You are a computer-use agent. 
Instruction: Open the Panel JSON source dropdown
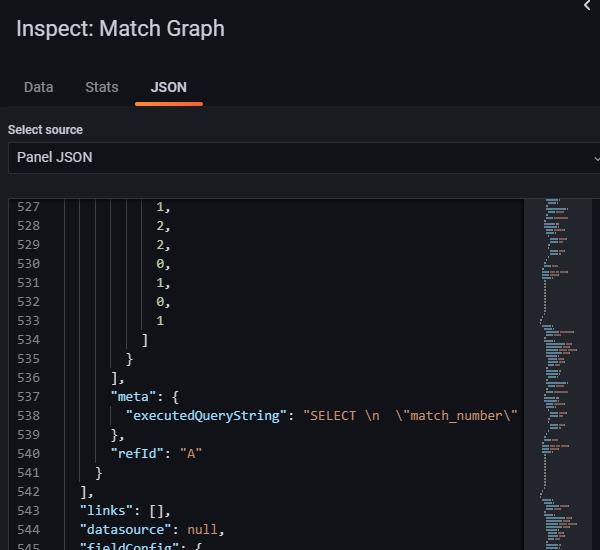pos(304,158)
